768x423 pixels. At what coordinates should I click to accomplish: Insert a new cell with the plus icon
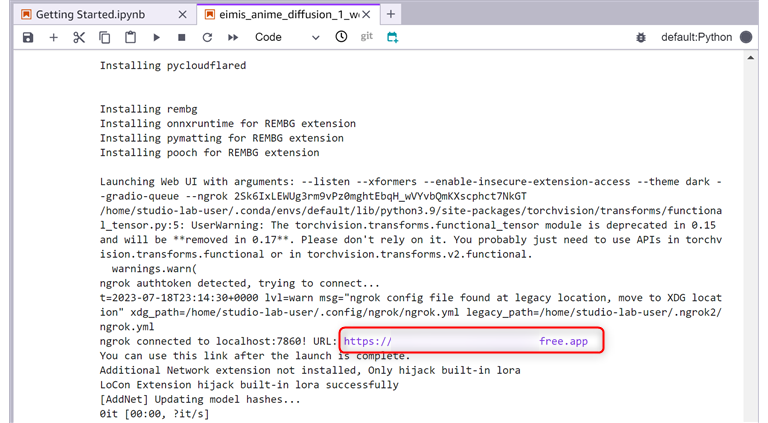tap(53, 37)
